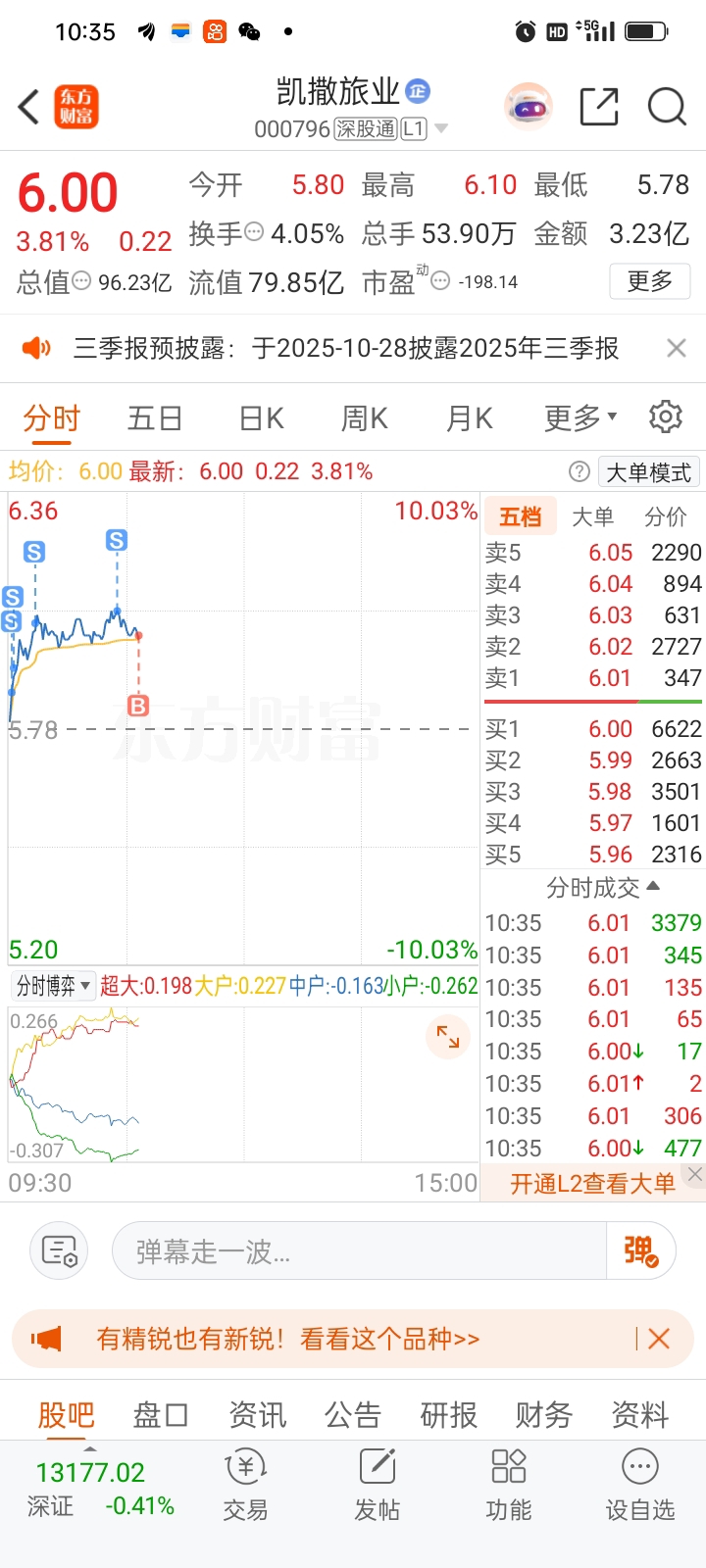This screenshot has height=1568, width=706.
Task: Toggle 大单模式 large order mode
Action: click(x=648, y=472)
